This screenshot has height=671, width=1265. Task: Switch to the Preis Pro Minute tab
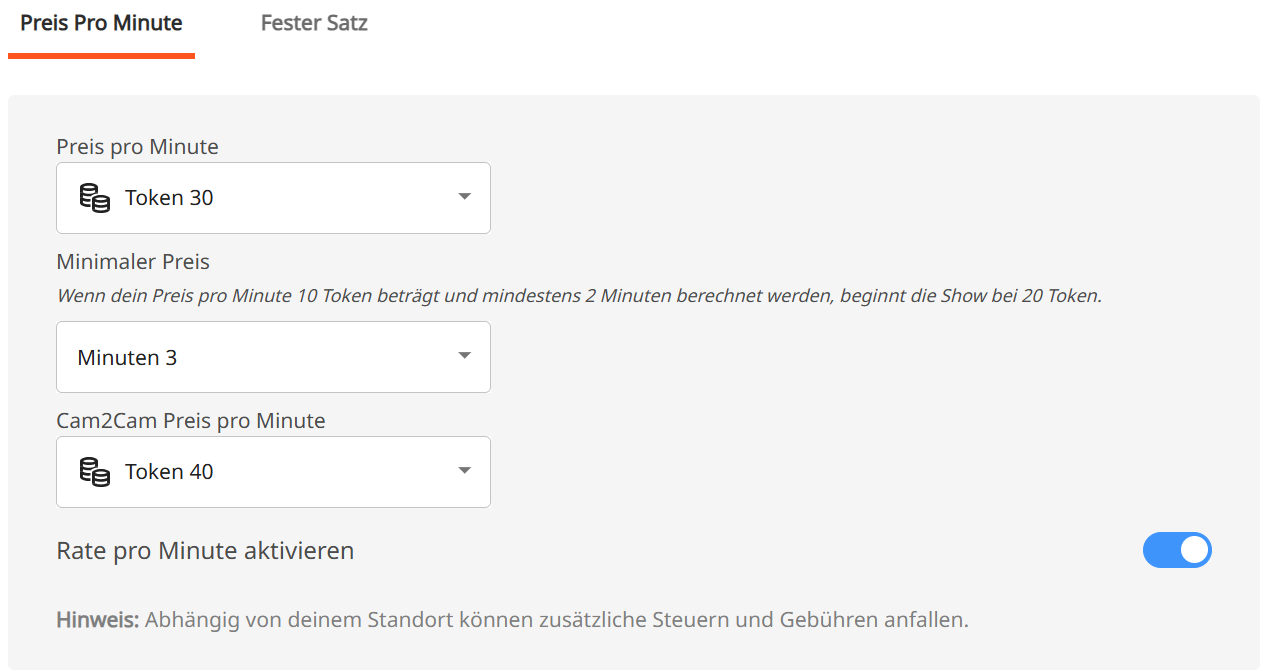pyautogui.click(x=101, y=23)
